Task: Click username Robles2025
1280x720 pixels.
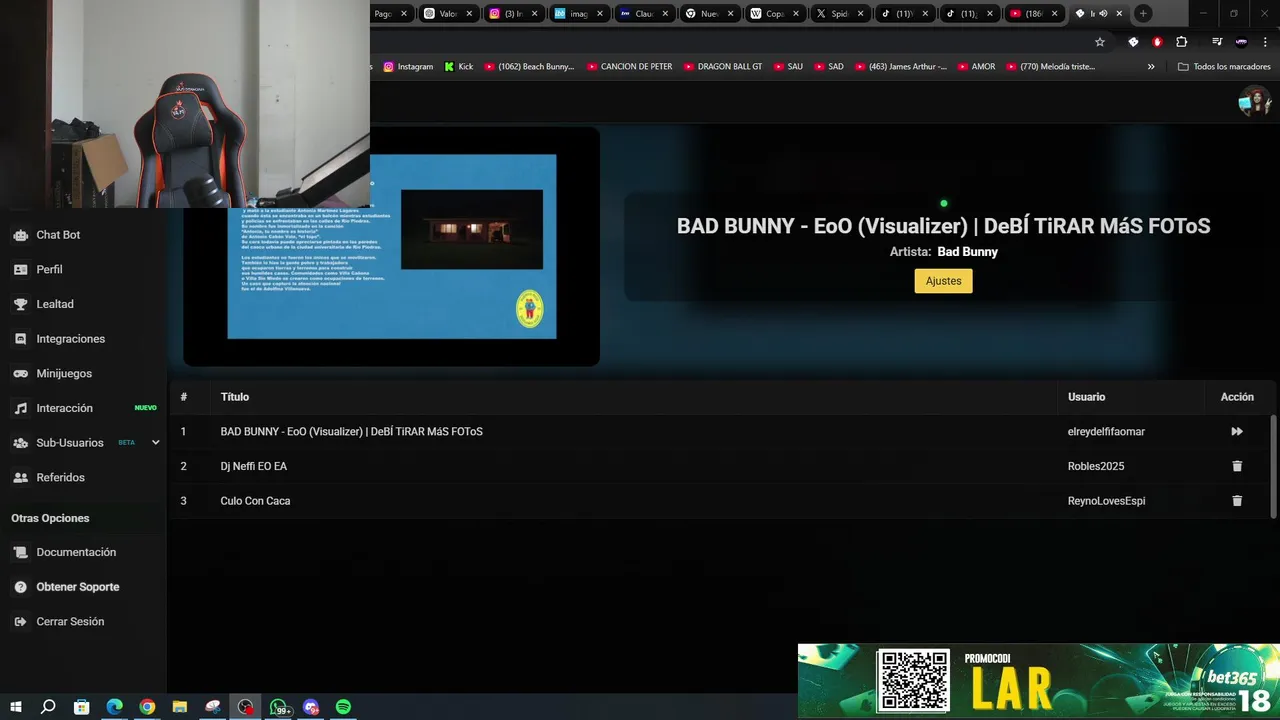Action: point(1096,466)
